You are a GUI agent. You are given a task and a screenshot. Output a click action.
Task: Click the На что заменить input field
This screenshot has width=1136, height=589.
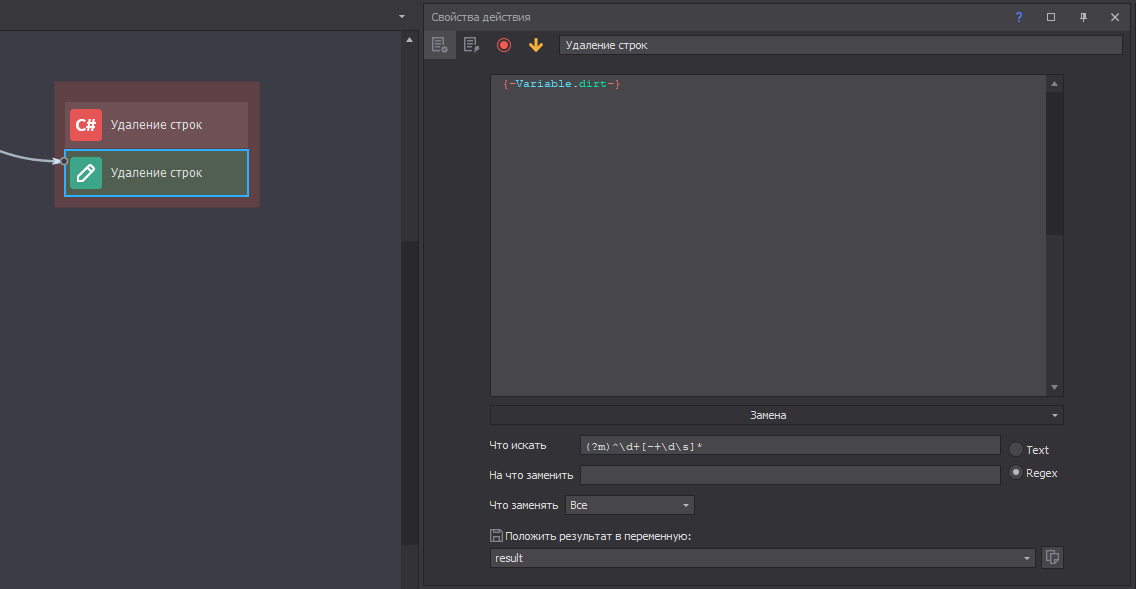[790, 475]
